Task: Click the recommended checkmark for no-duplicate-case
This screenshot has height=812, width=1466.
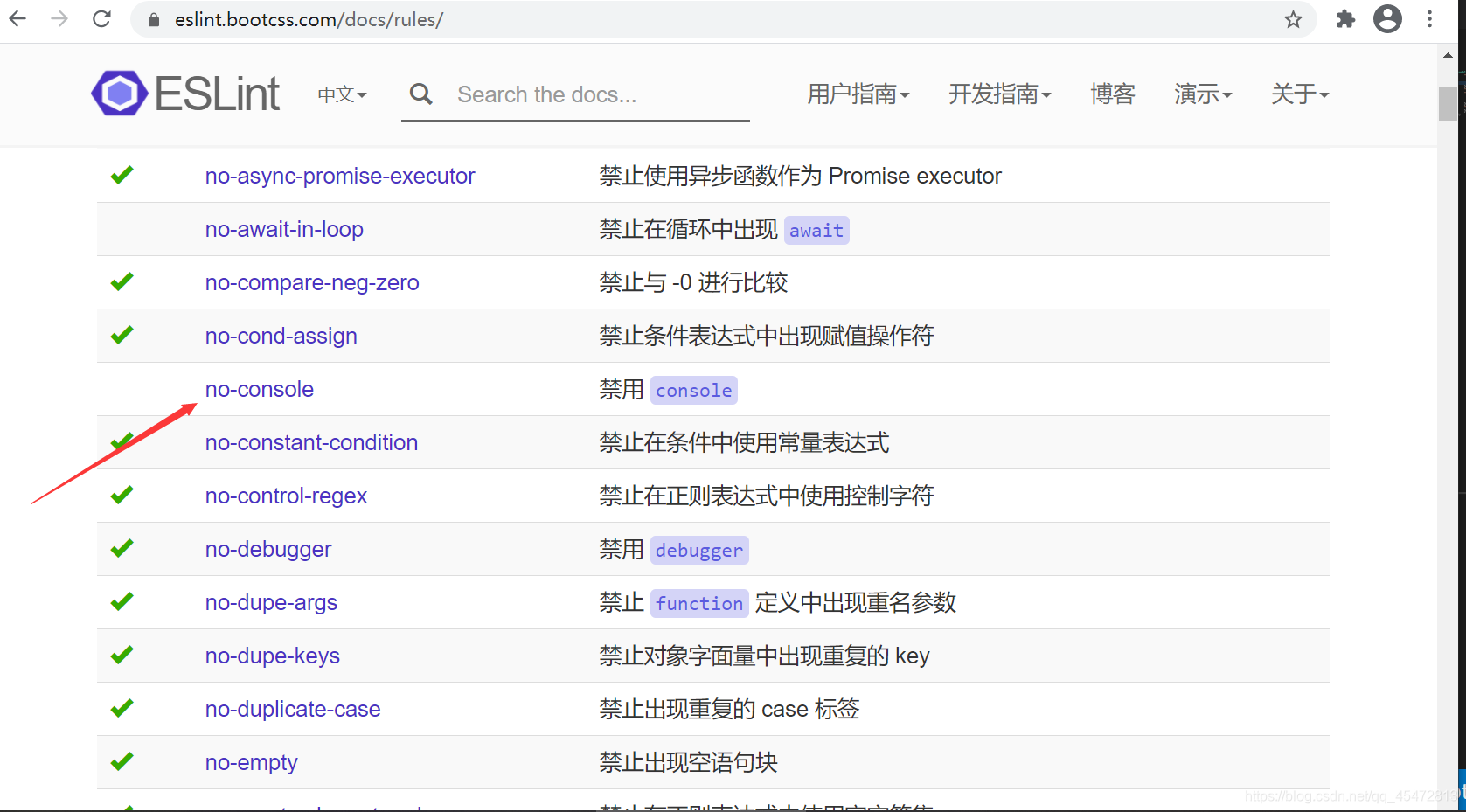Action: click(x=122, y=708)
